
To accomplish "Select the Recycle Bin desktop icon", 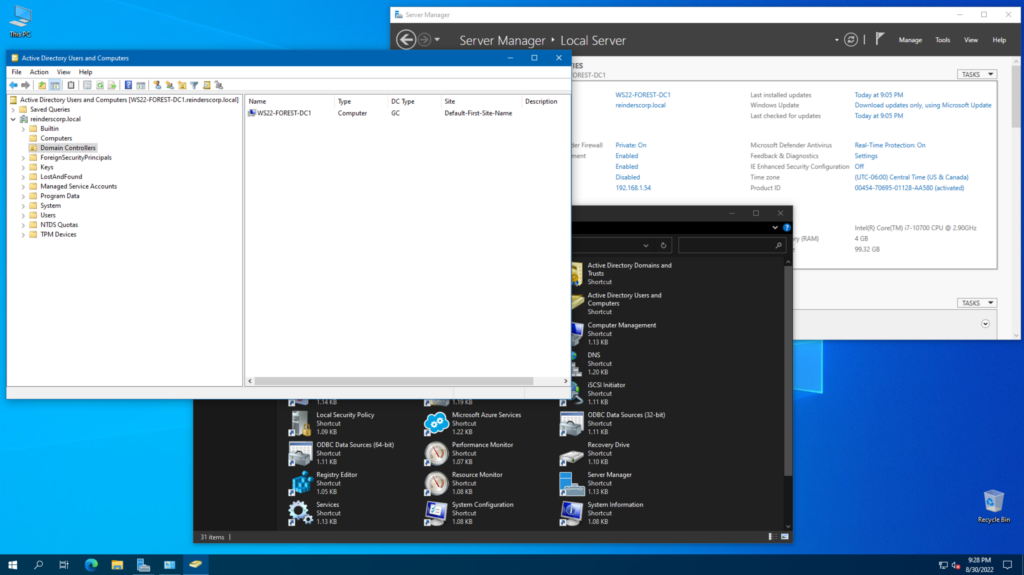I will tap(993, 506).
